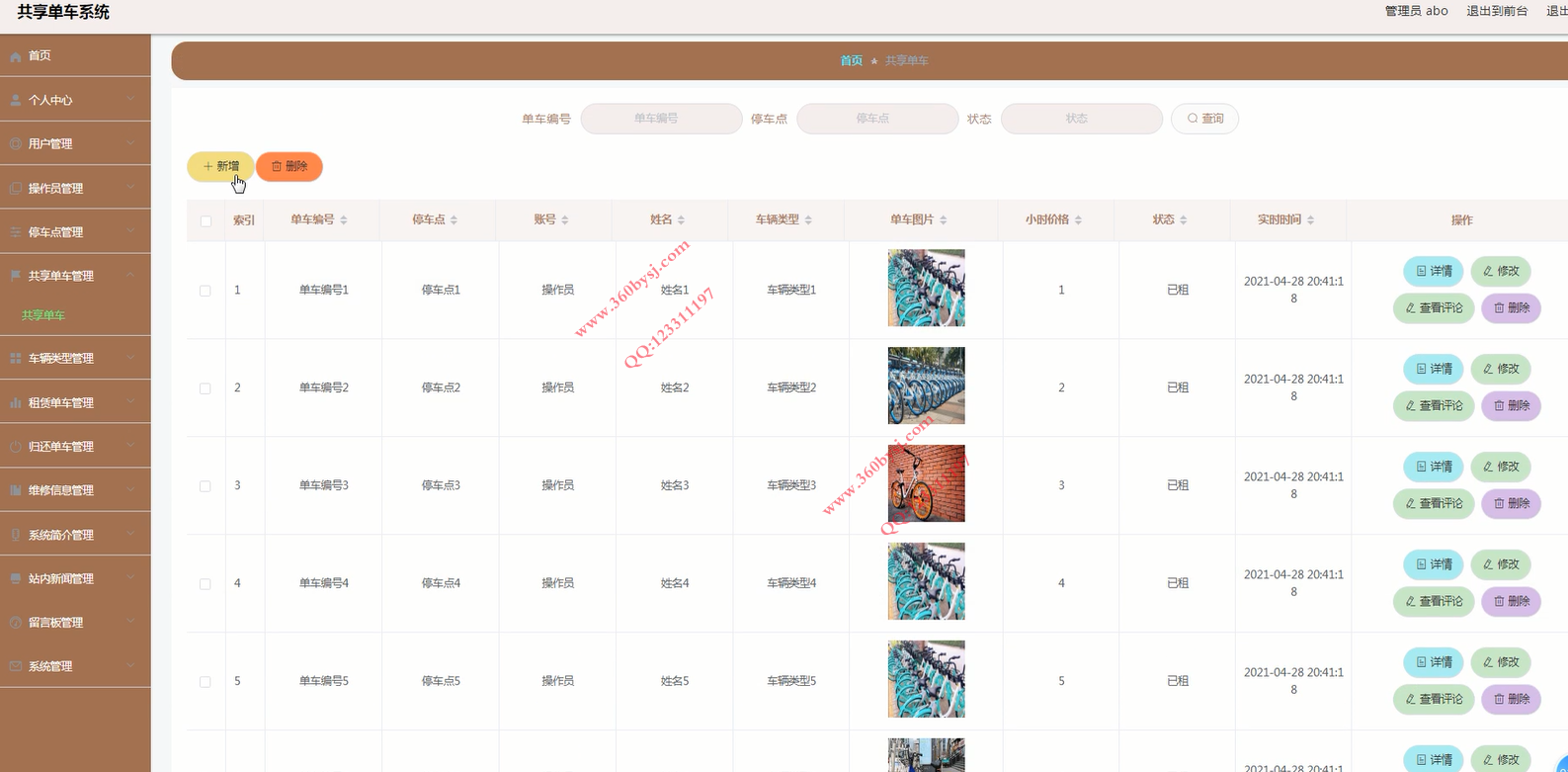
Task: Click 修改 for row 单车编号2
Action: click(1501, 369)
